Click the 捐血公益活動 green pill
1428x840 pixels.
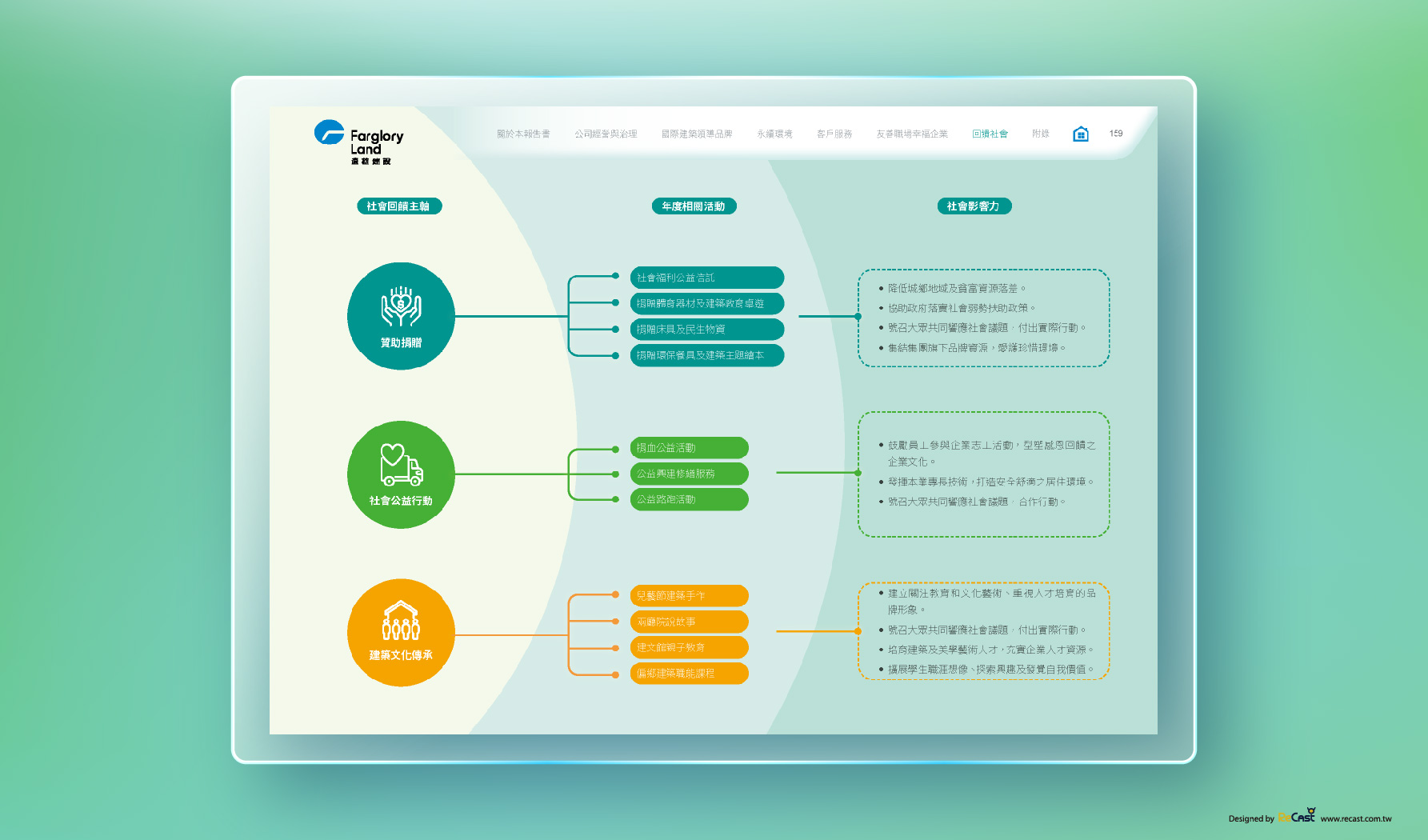click(x=690, y=448)
